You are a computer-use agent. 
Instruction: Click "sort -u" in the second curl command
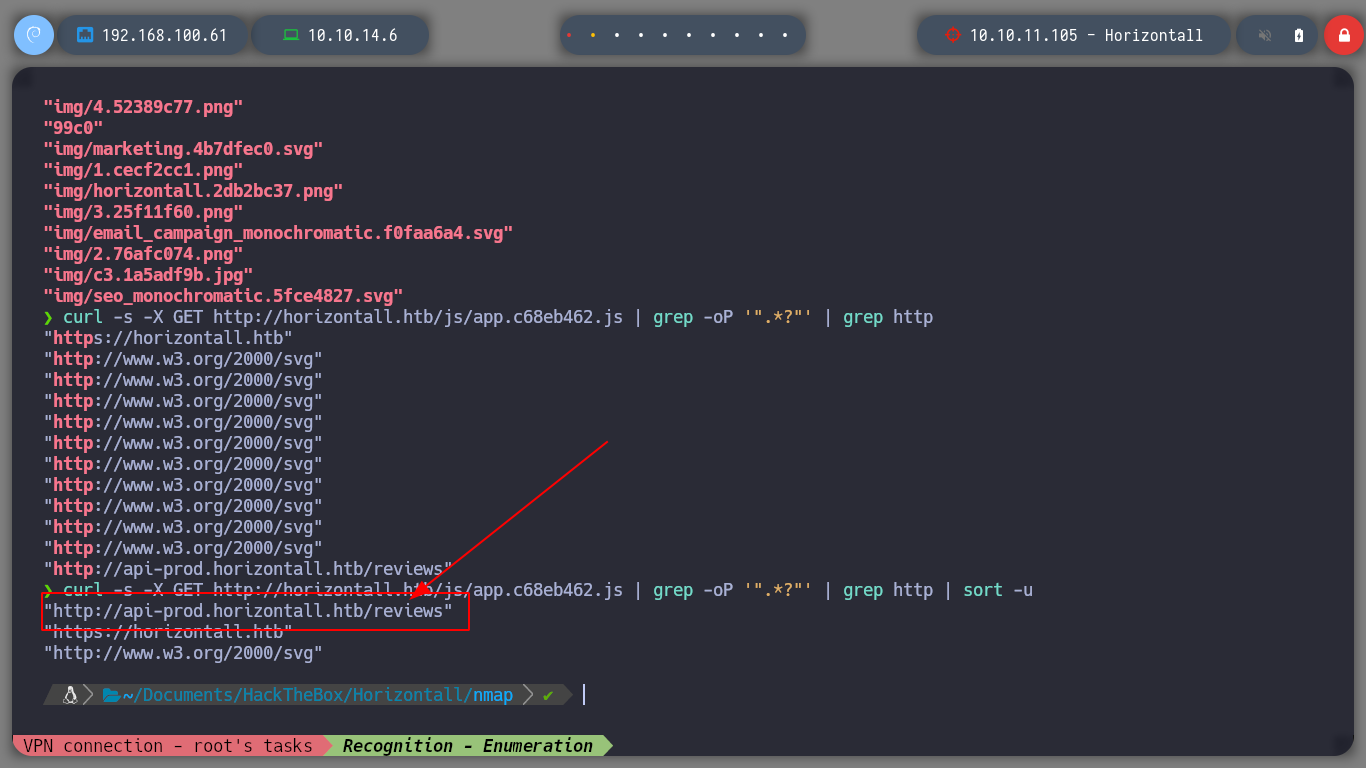(x=998, y=590)
